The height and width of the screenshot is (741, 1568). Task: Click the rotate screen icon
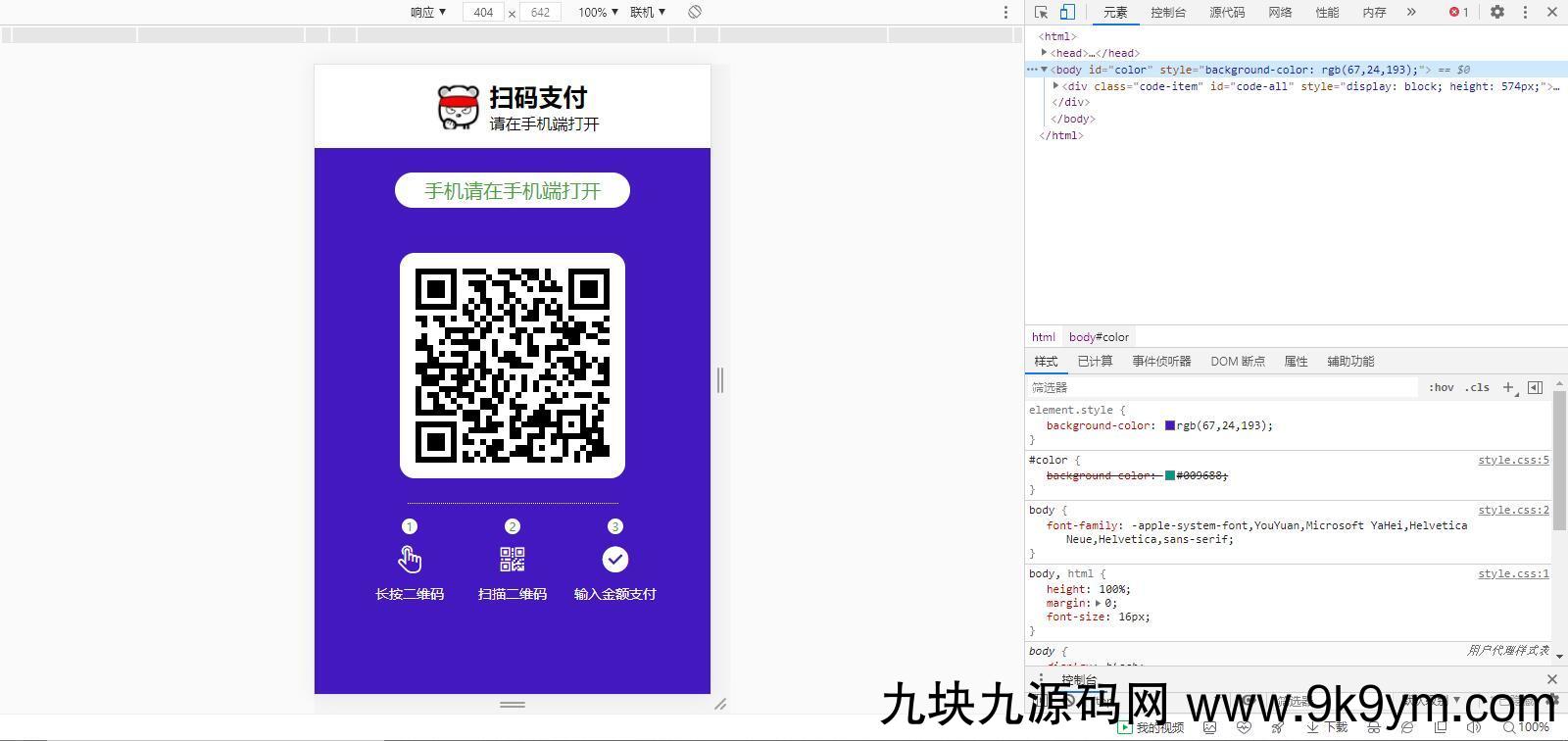tap(695, 12)
